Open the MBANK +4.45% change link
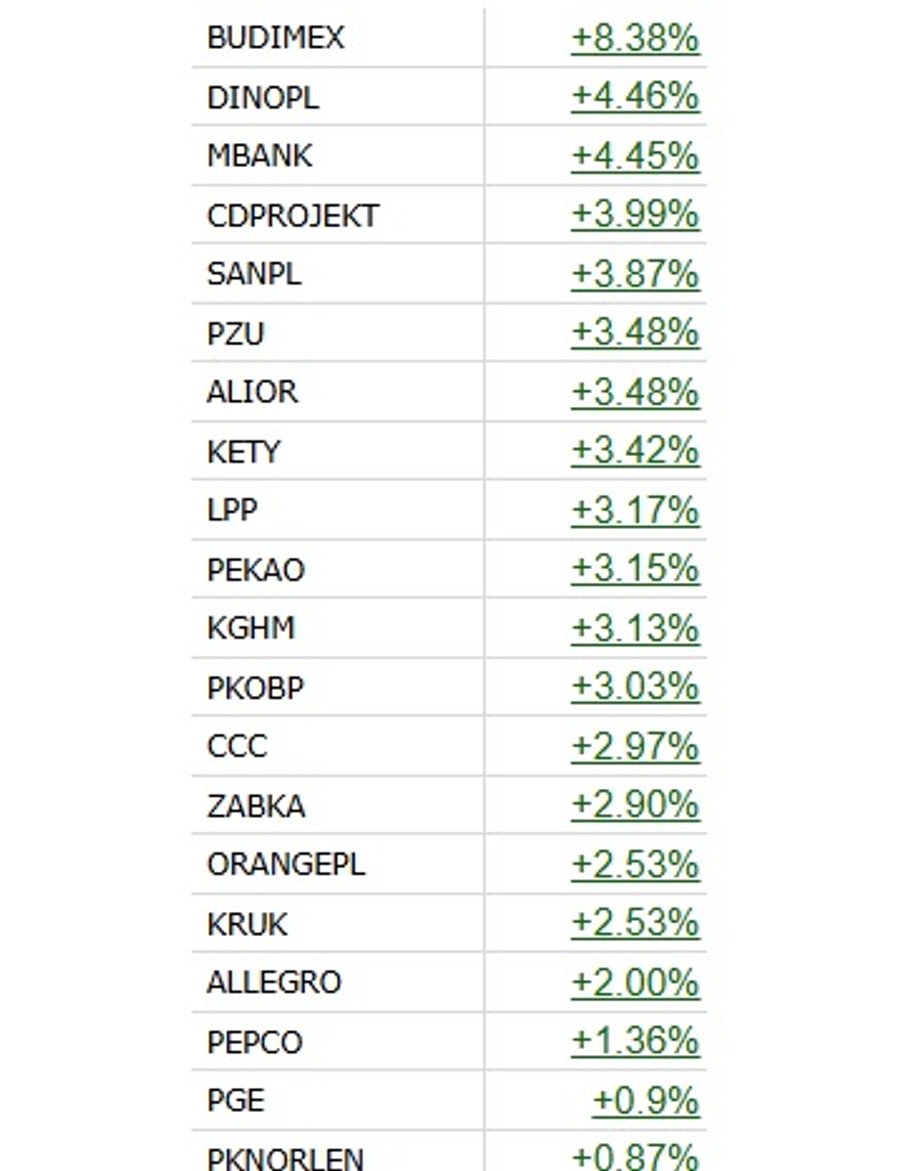The height and width of the screenshot is (1171, 920). point(635,156)
